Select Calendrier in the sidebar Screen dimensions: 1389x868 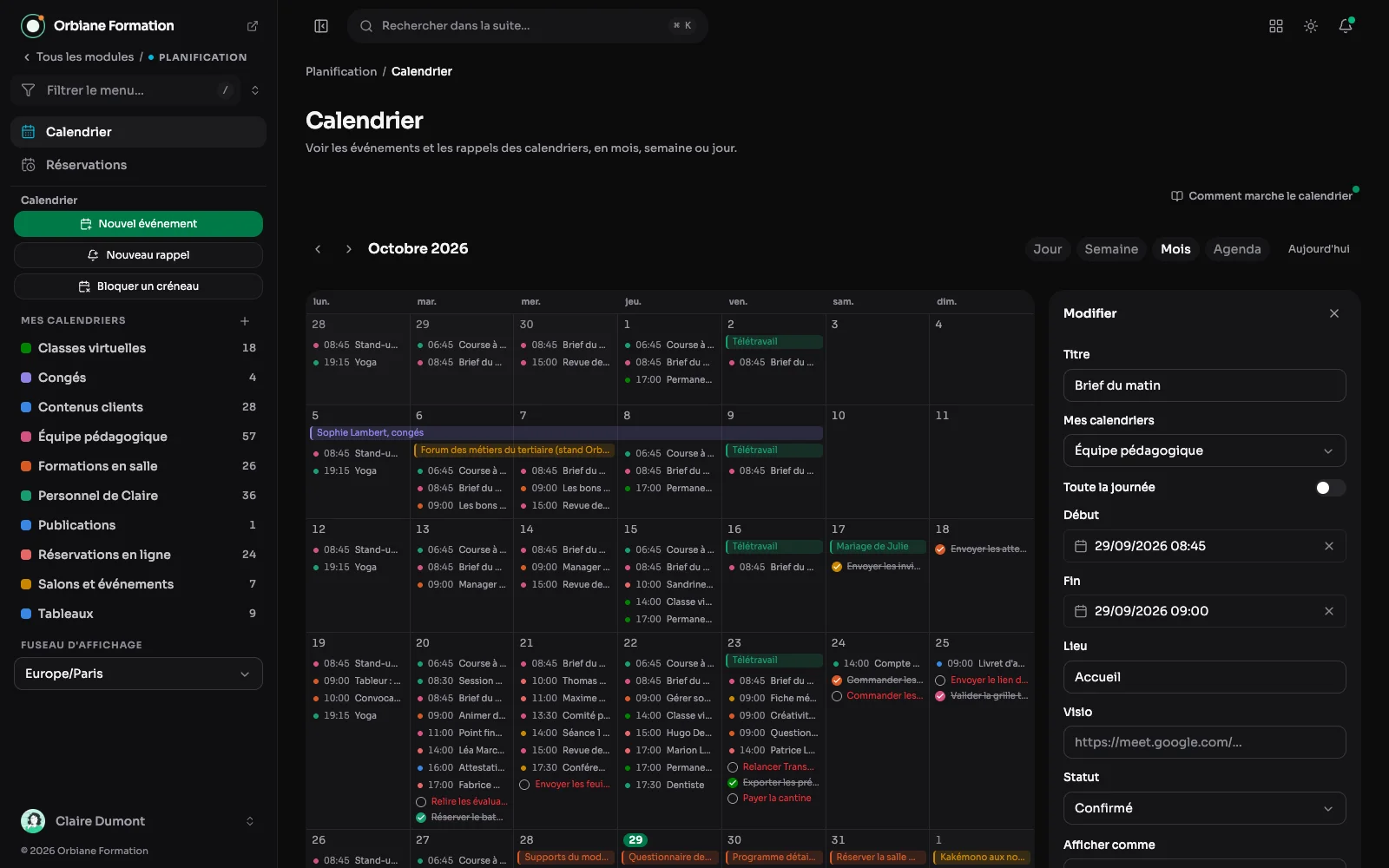pyautogui.click(x=139, y=132)
